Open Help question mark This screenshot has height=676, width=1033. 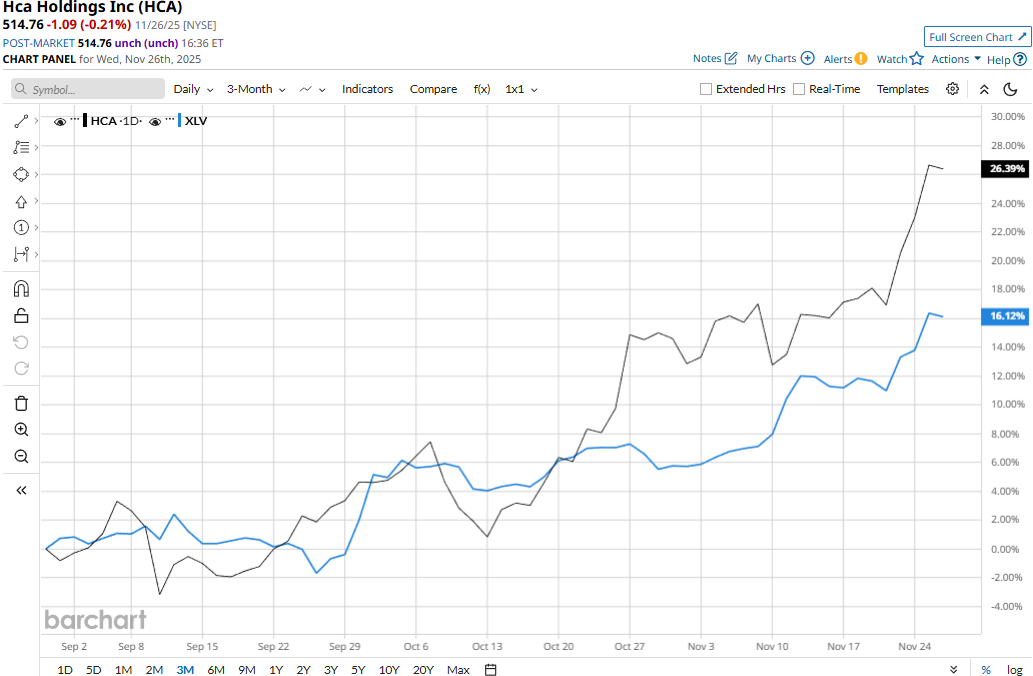pyautogui.click(x=1019, y=59)
